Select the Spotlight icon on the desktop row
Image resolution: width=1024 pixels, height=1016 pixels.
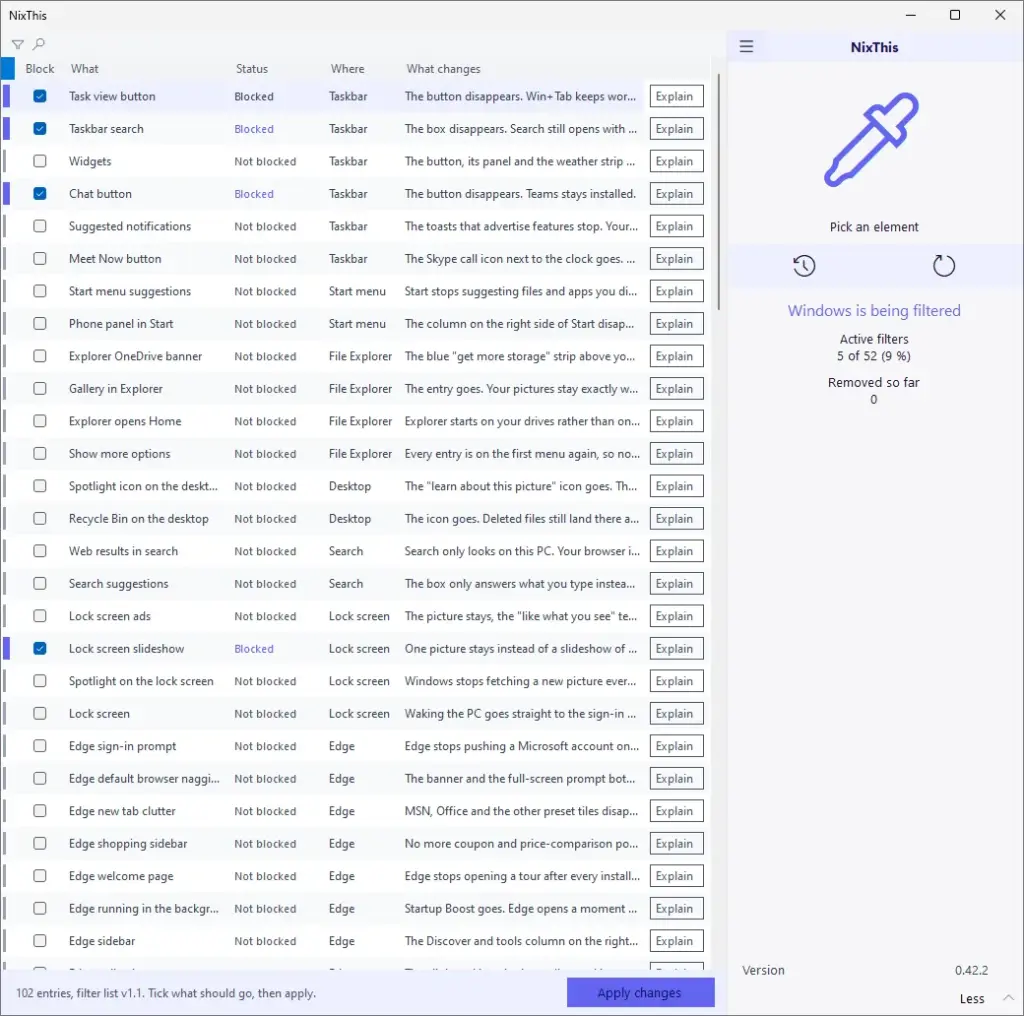pyautogui.click(x=356, y=486)
